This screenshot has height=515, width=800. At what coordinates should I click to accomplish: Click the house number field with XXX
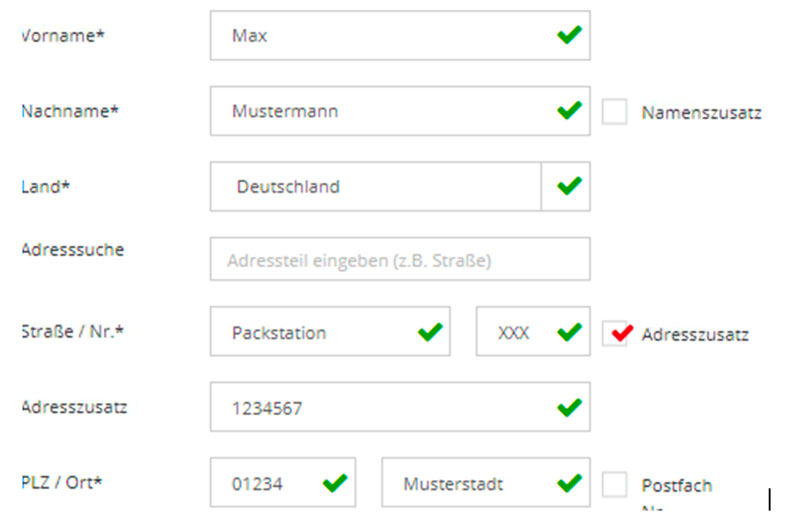pyautogui.click(x=515, y=332)
